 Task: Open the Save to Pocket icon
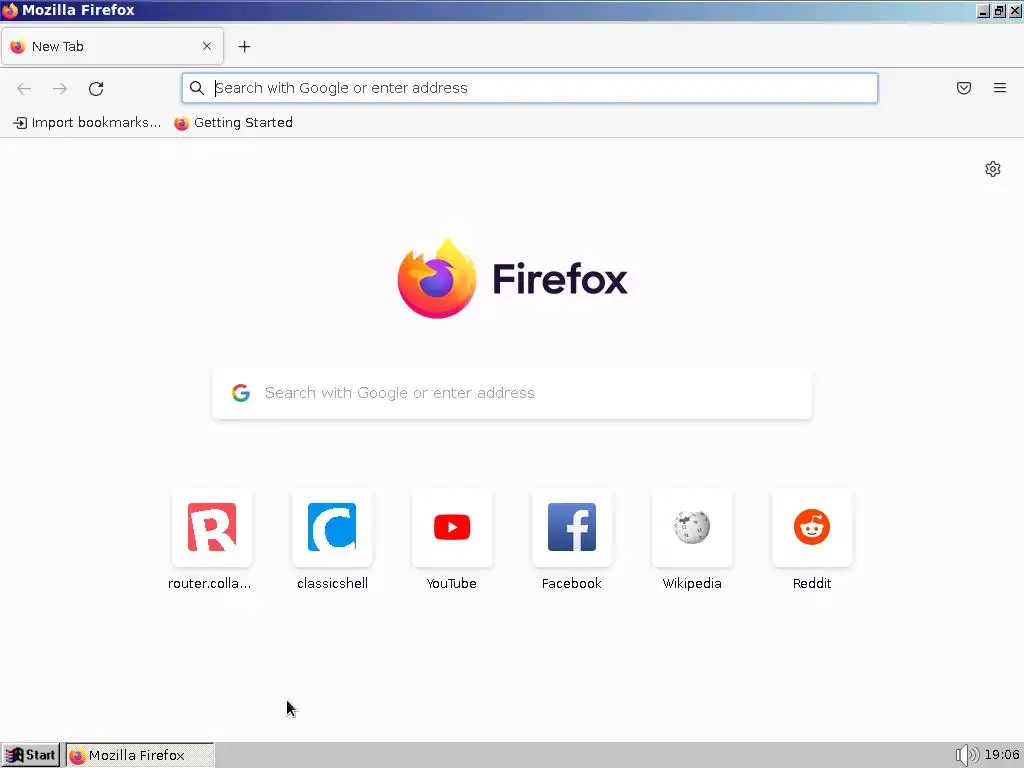pos(964,88)
